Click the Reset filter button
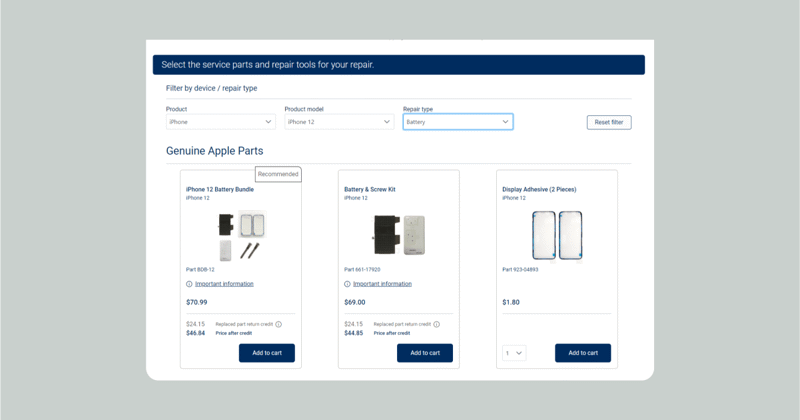800x420 pixels. pos(609,122)
